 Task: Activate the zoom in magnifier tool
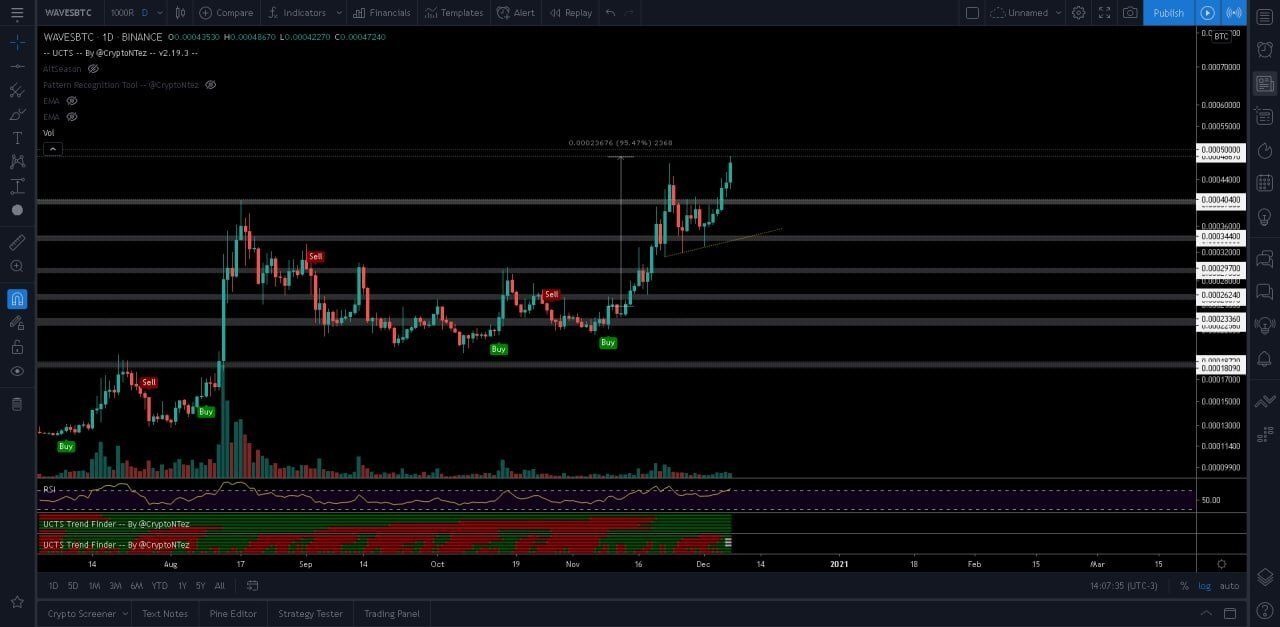click(x=17, y=266)
